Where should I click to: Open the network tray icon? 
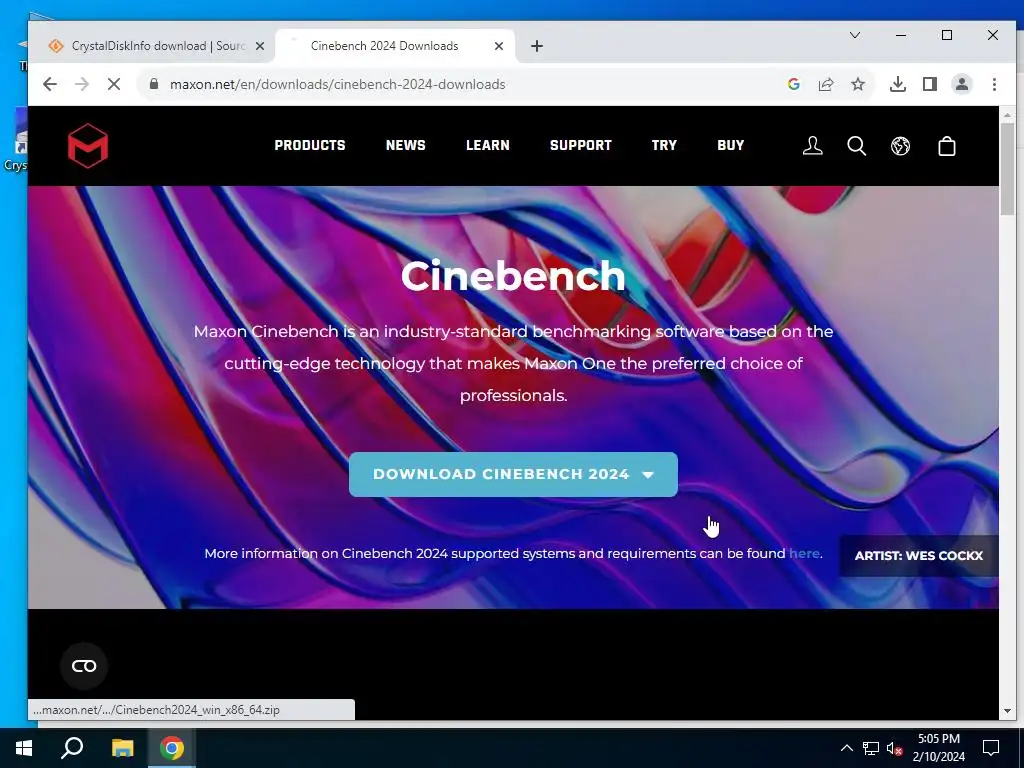(871, 748)
